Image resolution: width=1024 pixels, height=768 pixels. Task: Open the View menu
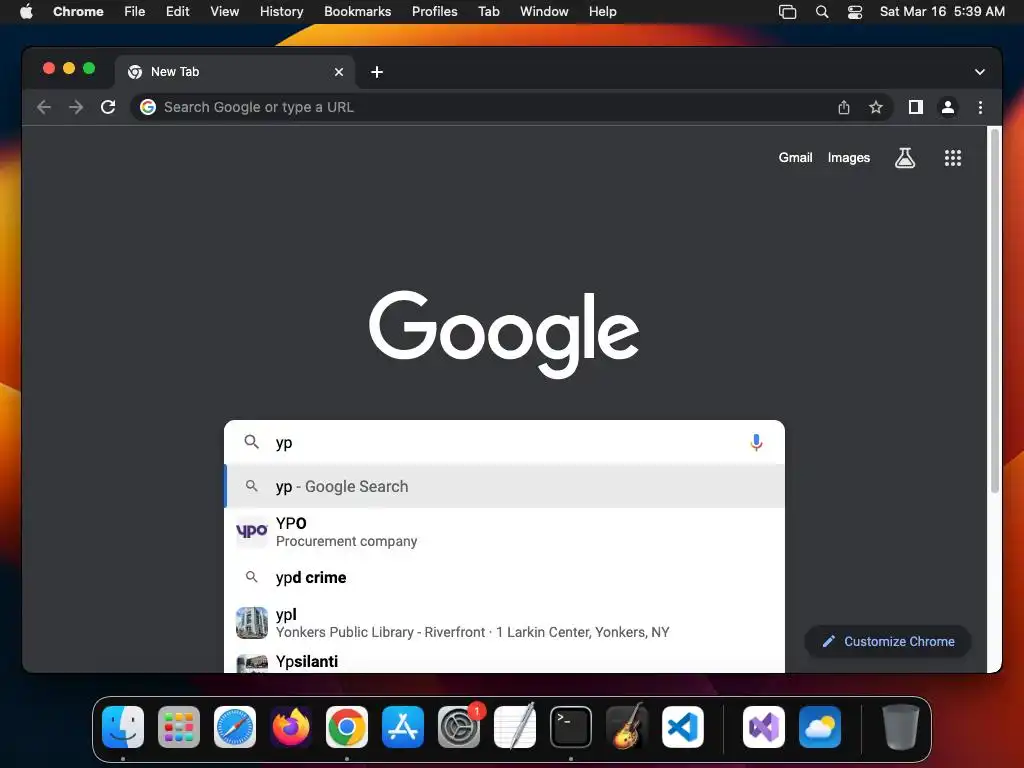[224, 11]
